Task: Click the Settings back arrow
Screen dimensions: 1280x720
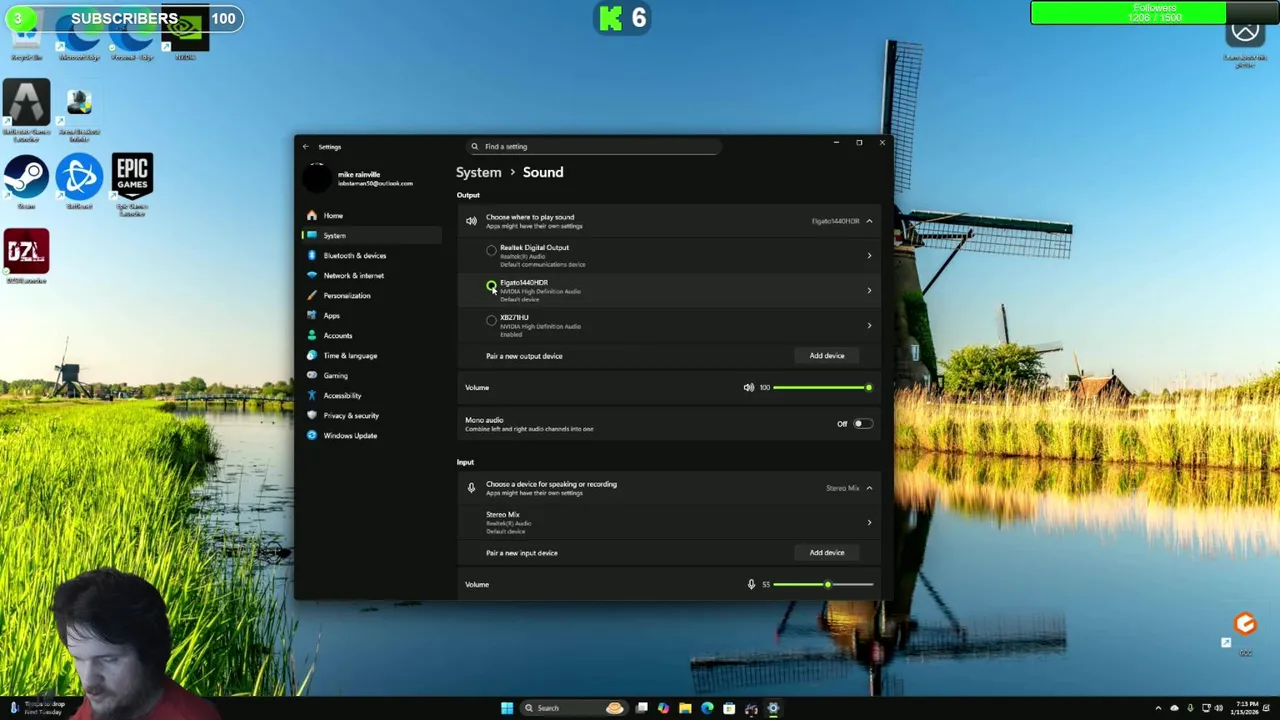Action: pos(306,147)
